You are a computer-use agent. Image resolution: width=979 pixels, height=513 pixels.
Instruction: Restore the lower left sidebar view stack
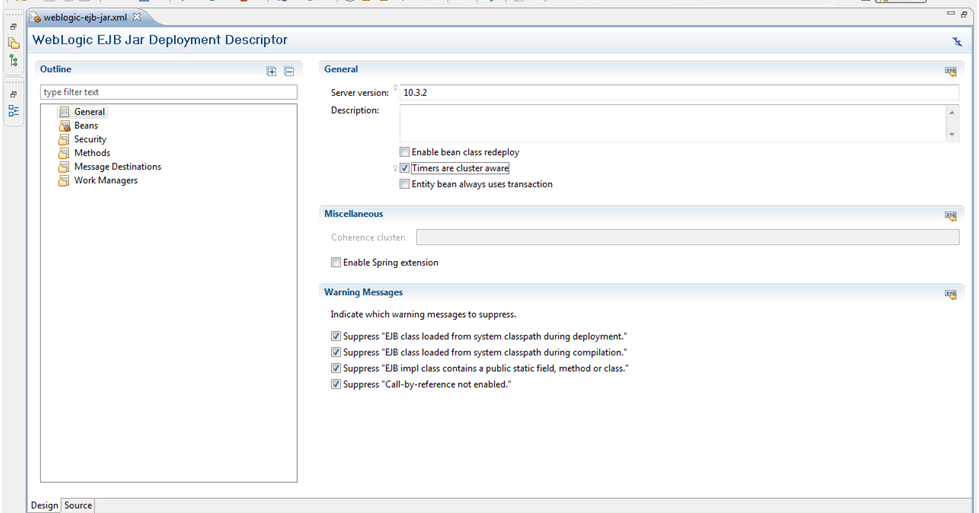coord(14,94)
